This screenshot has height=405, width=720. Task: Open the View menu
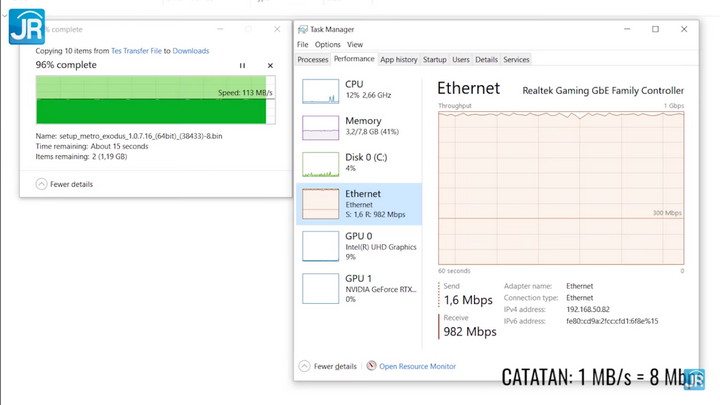tap(355, 45)
